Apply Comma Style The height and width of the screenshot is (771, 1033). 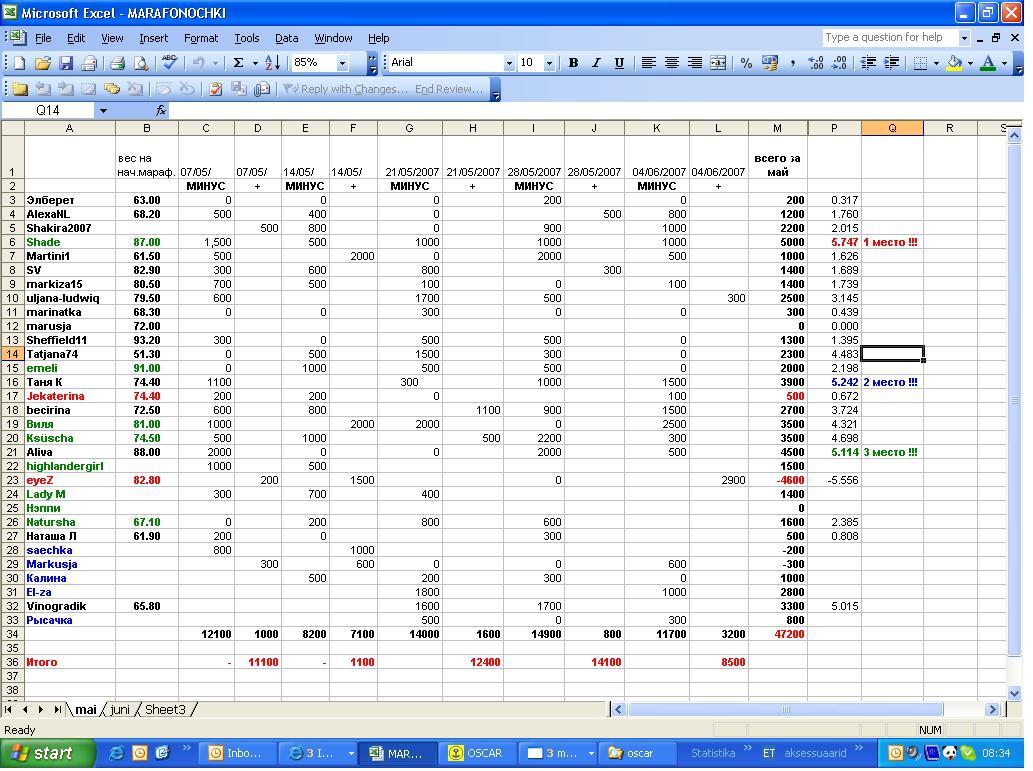point(793,63)
